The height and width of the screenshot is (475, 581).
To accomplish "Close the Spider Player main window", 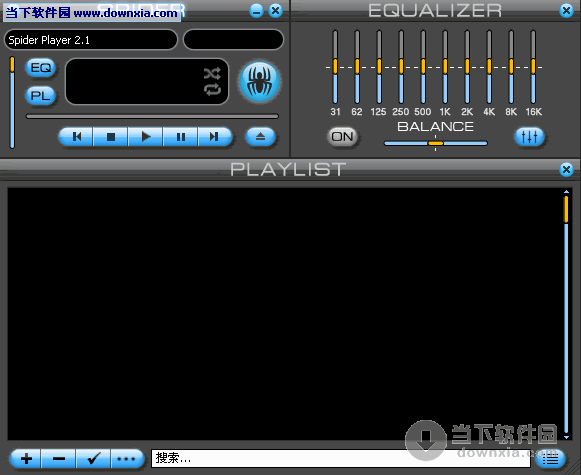I will pos(275,11).
